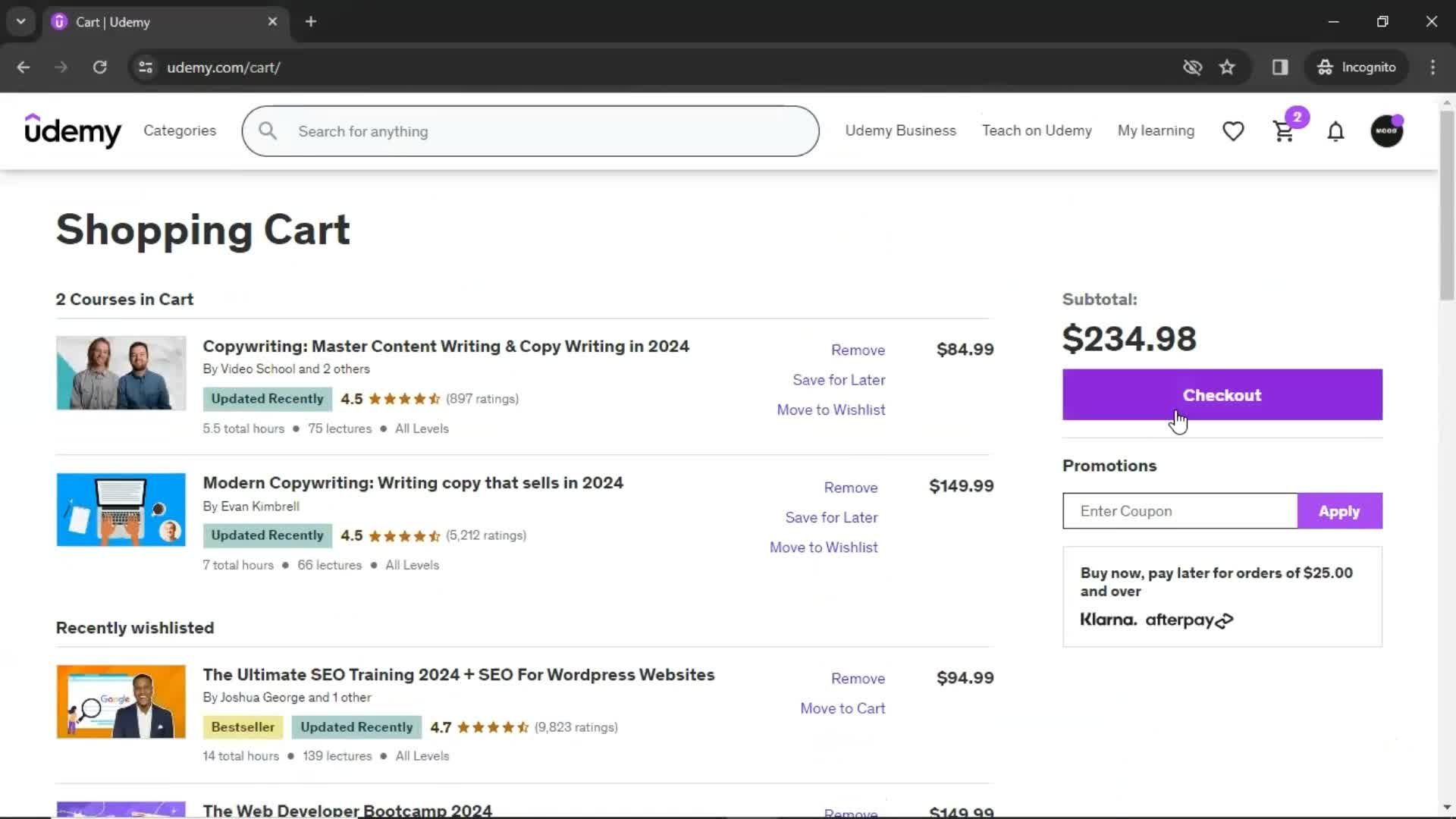Move Modern Copywriting course to Wishlist
The width and height of the screenshot is (1456, 819).
[824, 548]
